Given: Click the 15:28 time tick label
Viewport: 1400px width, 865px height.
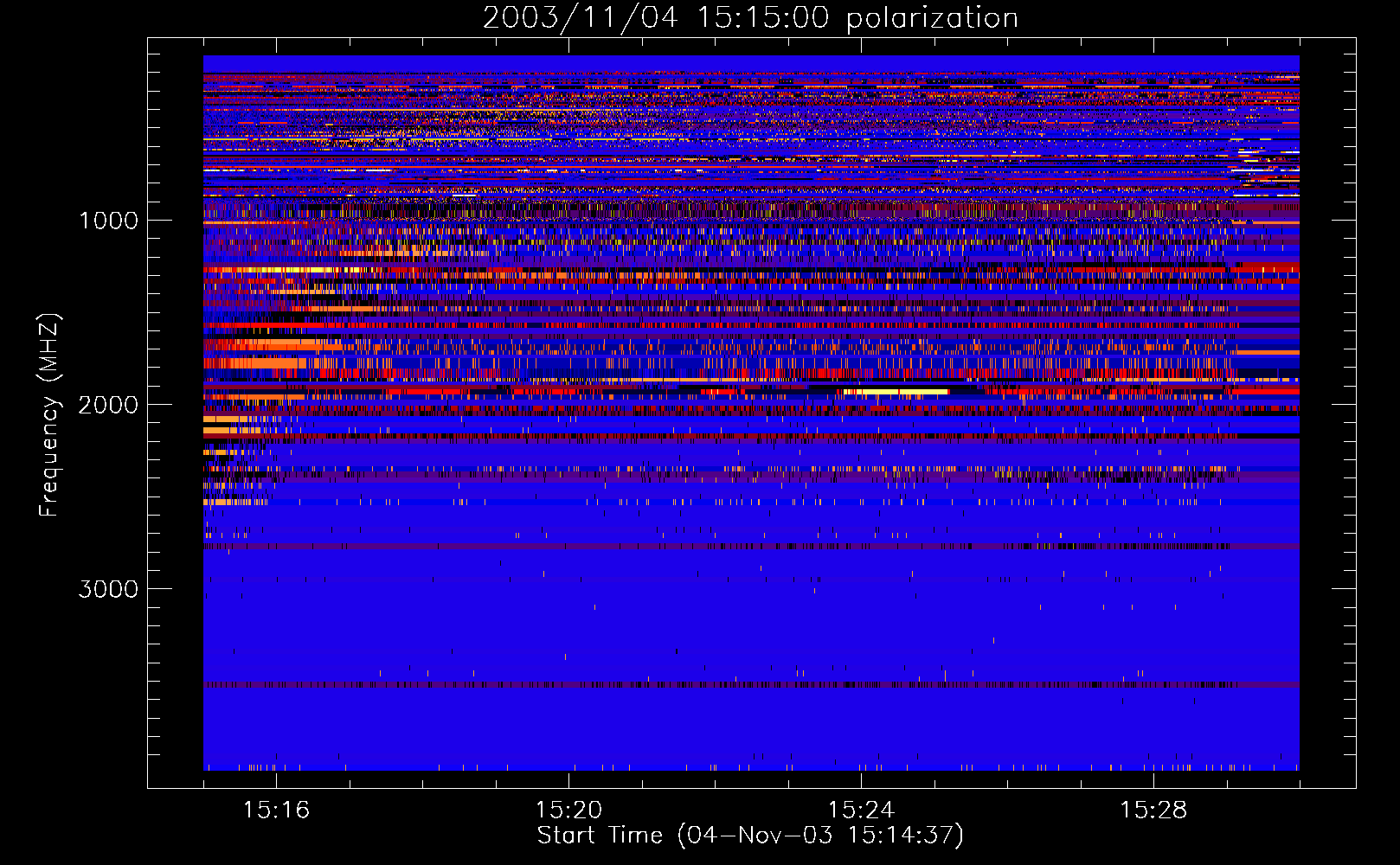Looking at the screenshot, I should (x=1153, y=811).
